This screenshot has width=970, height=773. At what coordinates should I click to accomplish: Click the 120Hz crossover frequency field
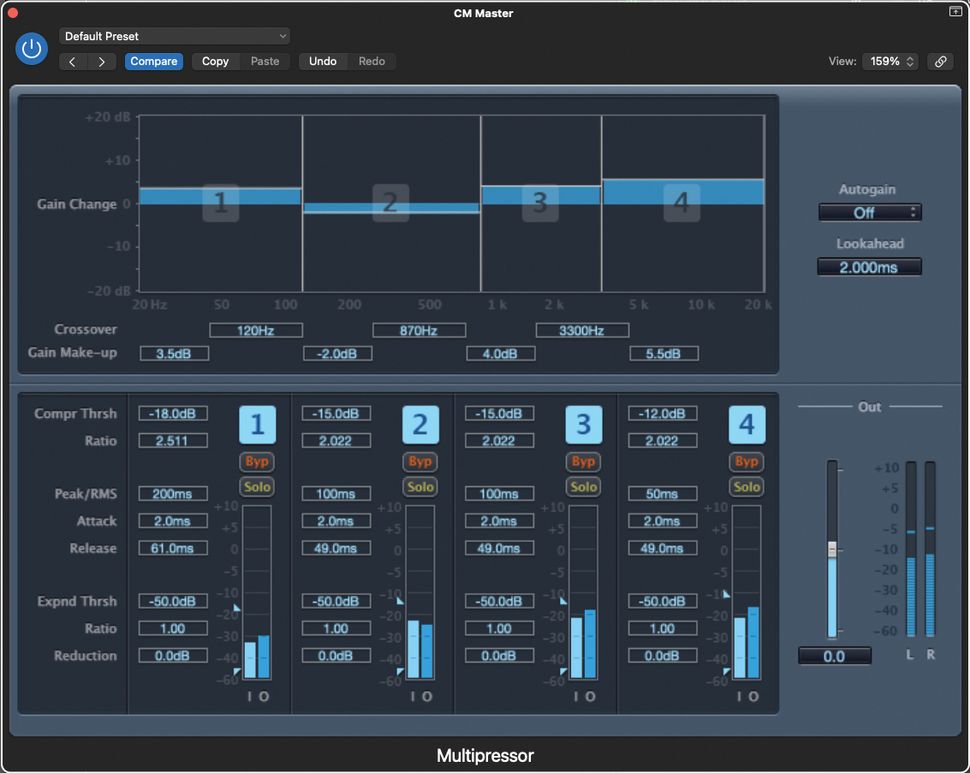click(256, 329)
